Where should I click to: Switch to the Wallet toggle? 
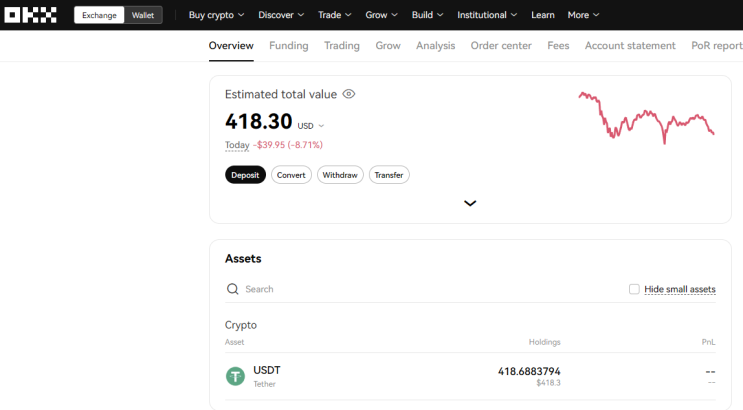tap(143, 15)
